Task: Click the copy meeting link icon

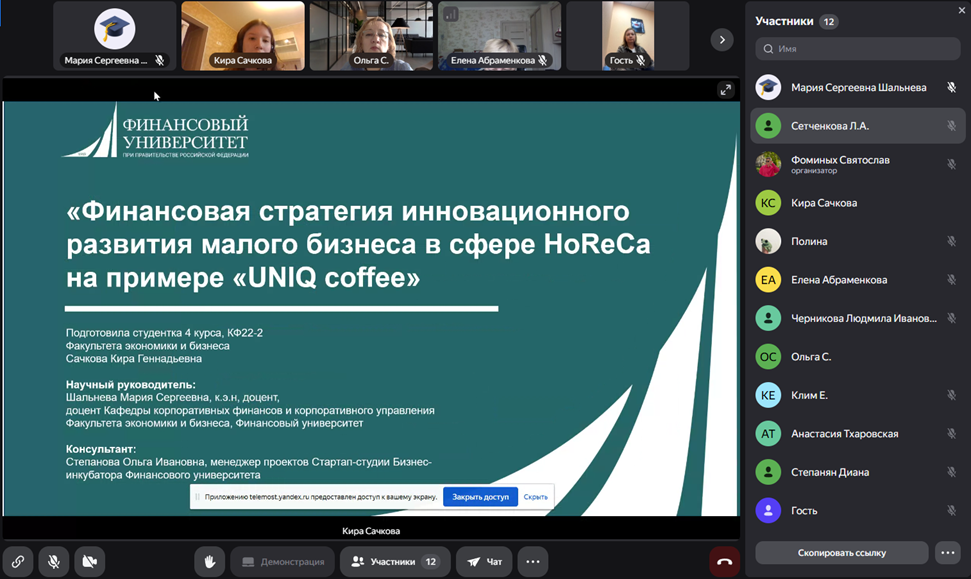Action: [x=18, y=562]
